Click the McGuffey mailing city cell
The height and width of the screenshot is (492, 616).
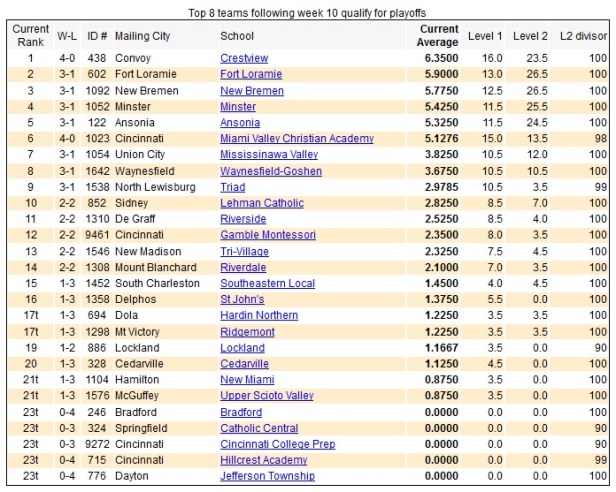137,396
